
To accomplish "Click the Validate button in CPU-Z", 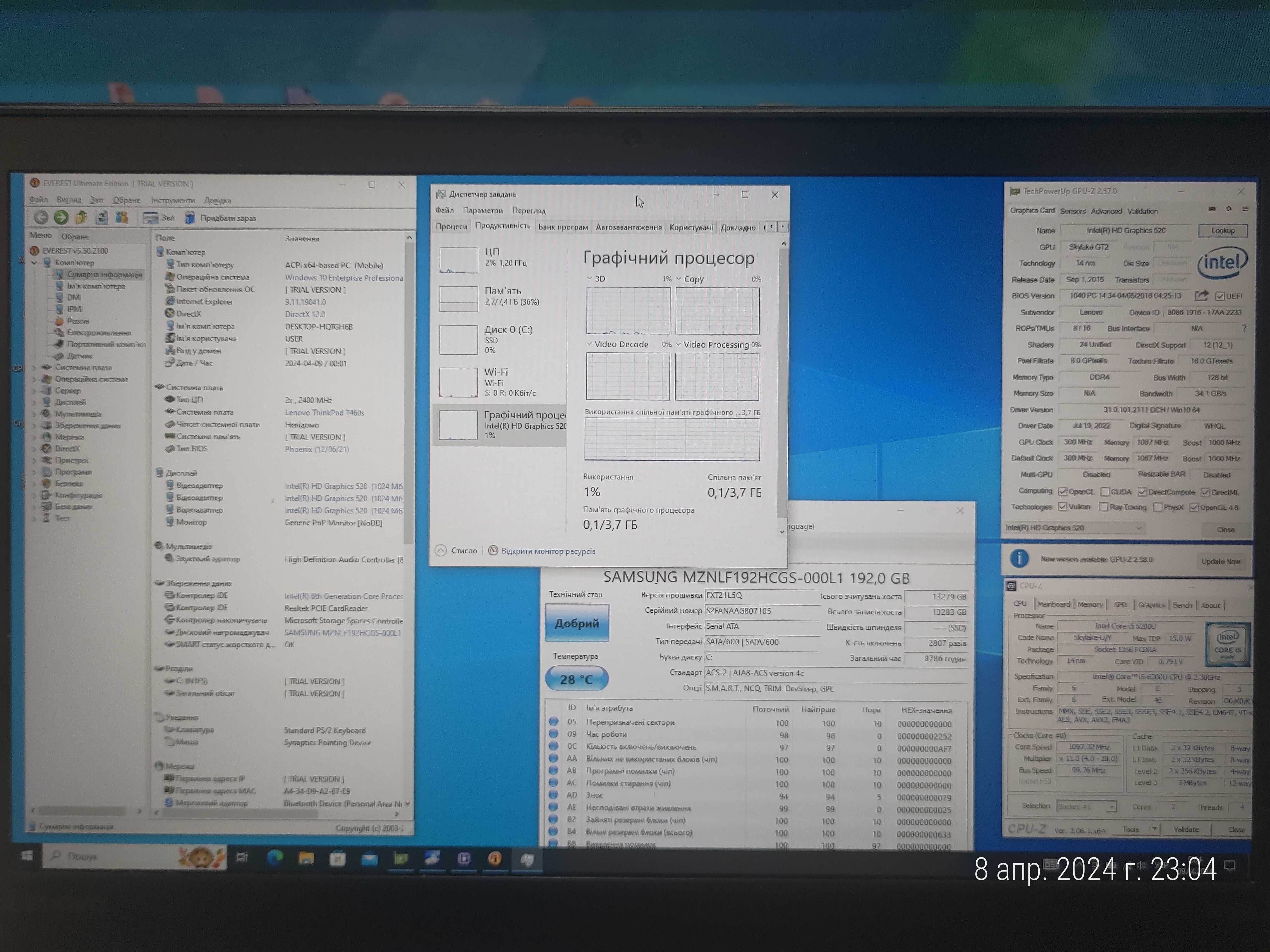I will pyautogui.click(x=1186, y=829).
